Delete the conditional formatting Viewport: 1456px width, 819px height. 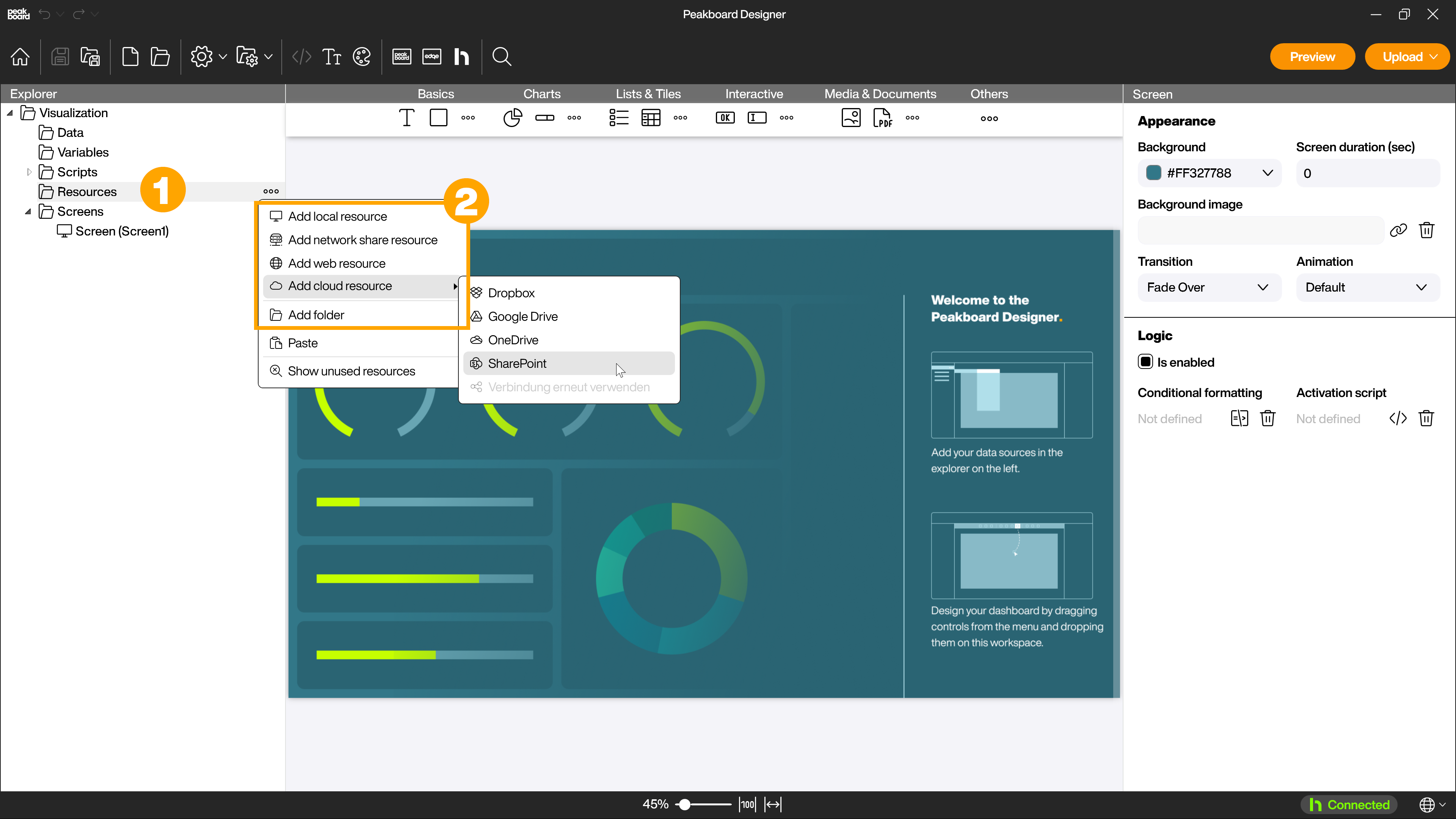[x=1268, y=418]
